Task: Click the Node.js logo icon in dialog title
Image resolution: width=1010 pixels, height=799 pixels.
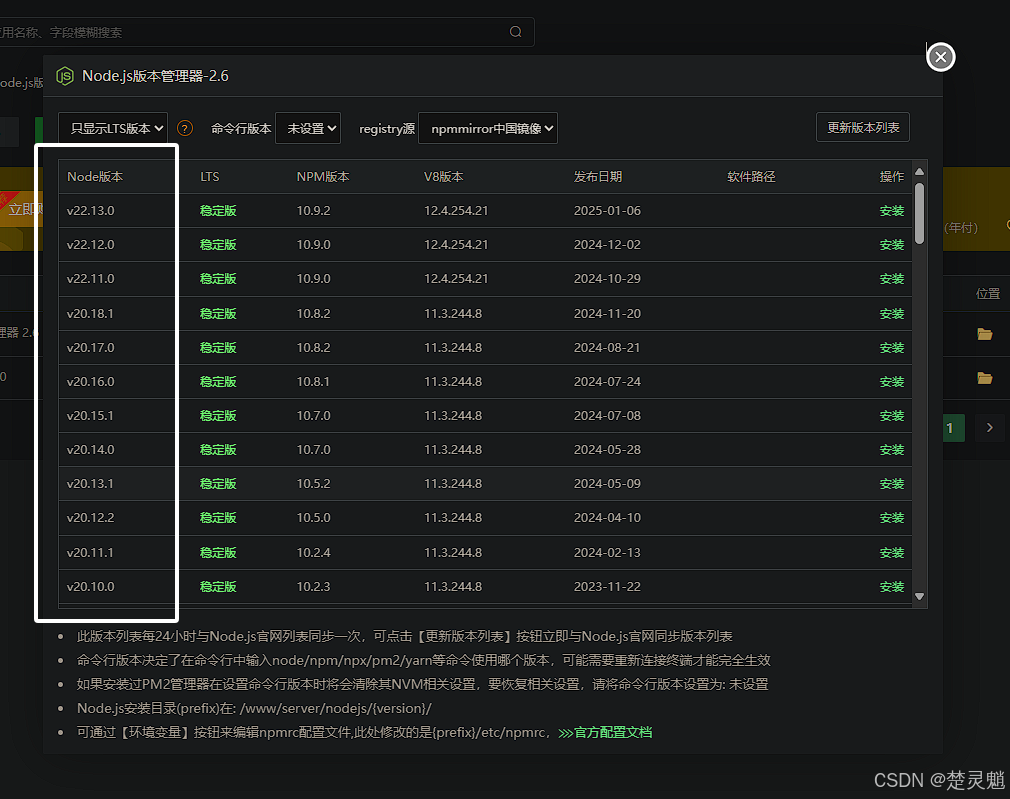Action: 65,76
